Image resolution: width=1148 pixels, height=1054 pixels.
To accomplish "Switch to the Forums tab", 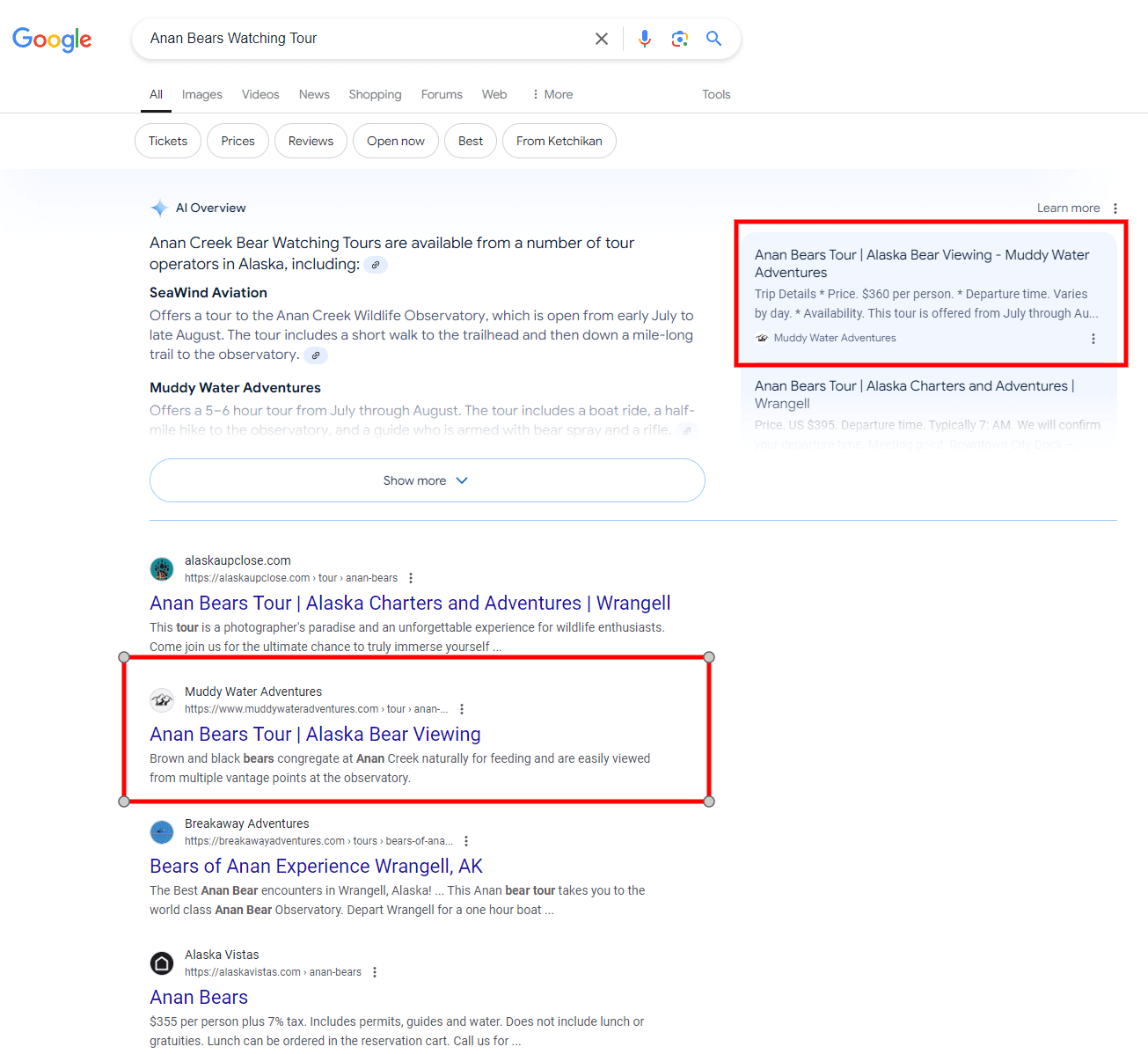I will click(x=442, y=94).
